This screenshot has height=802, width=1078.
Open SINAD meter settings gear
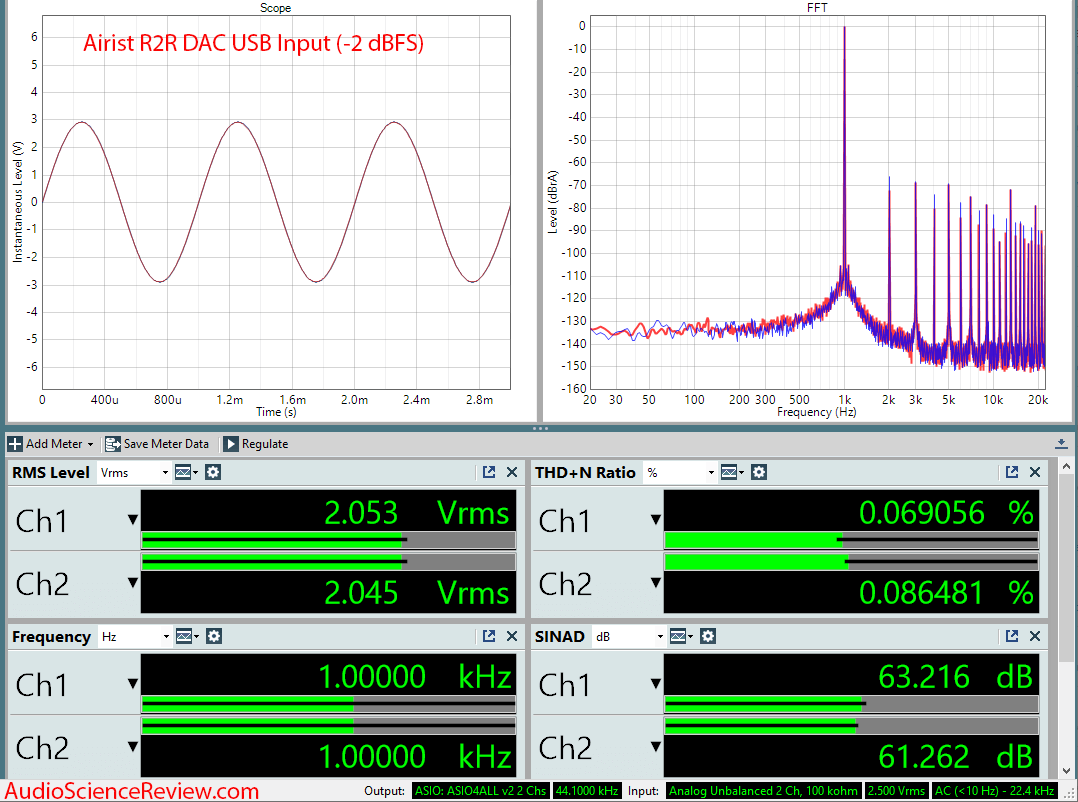click(708, 636)
